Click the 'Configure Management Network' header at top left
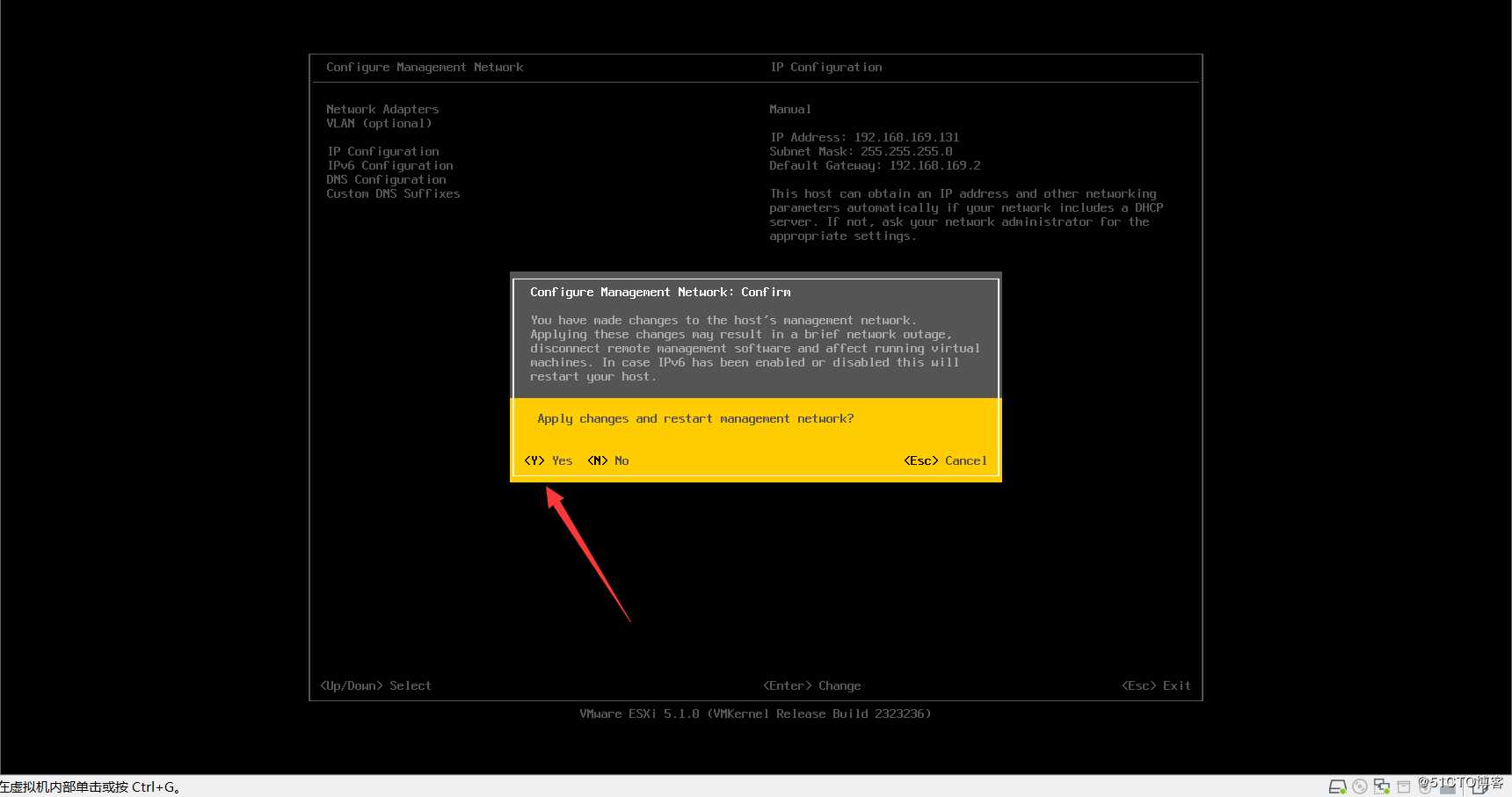1512x797 pixels. pyautogui.click(x=425, y=67)
